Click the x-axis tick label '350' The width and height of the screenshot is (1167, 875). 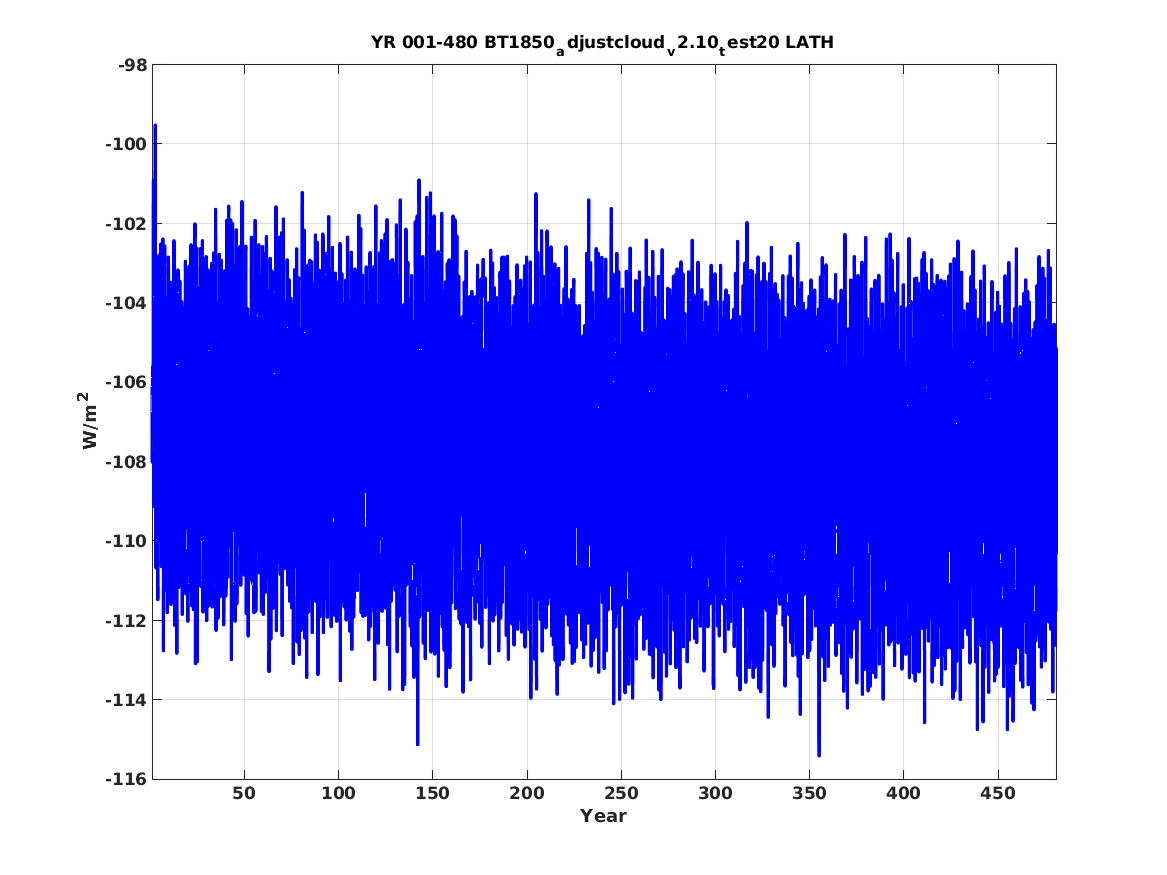point(809,794)
